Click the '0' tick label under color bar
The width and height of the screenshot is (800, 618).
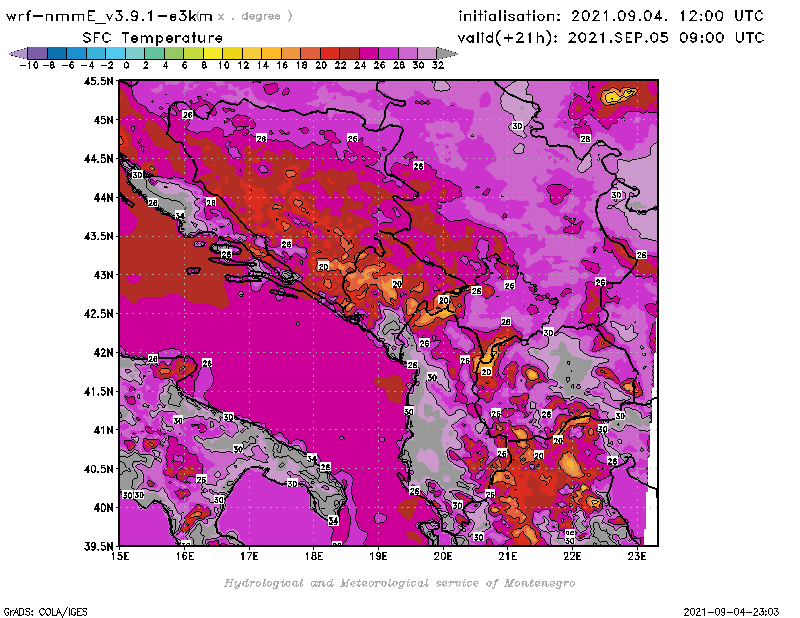pos(126,65)
